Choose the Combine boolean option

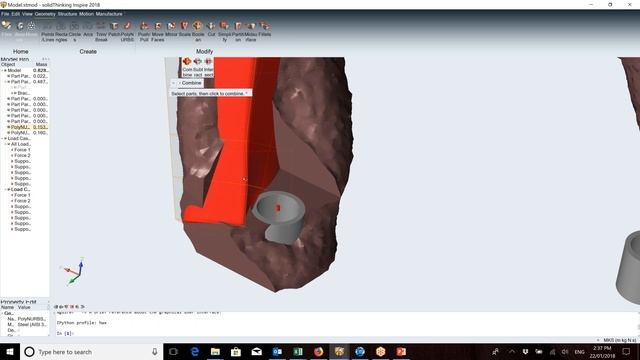tap(187, 67)
